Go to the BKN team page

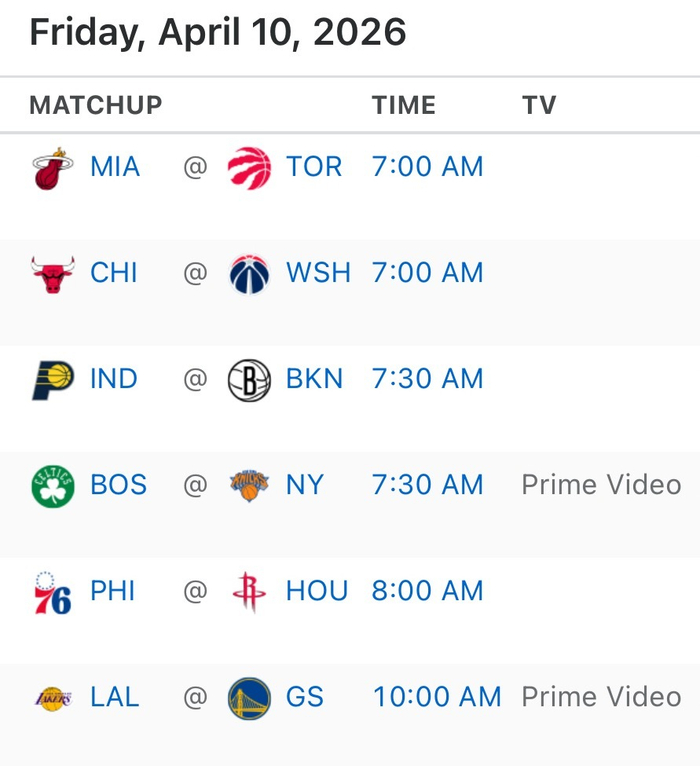click(x=314, y=379)
